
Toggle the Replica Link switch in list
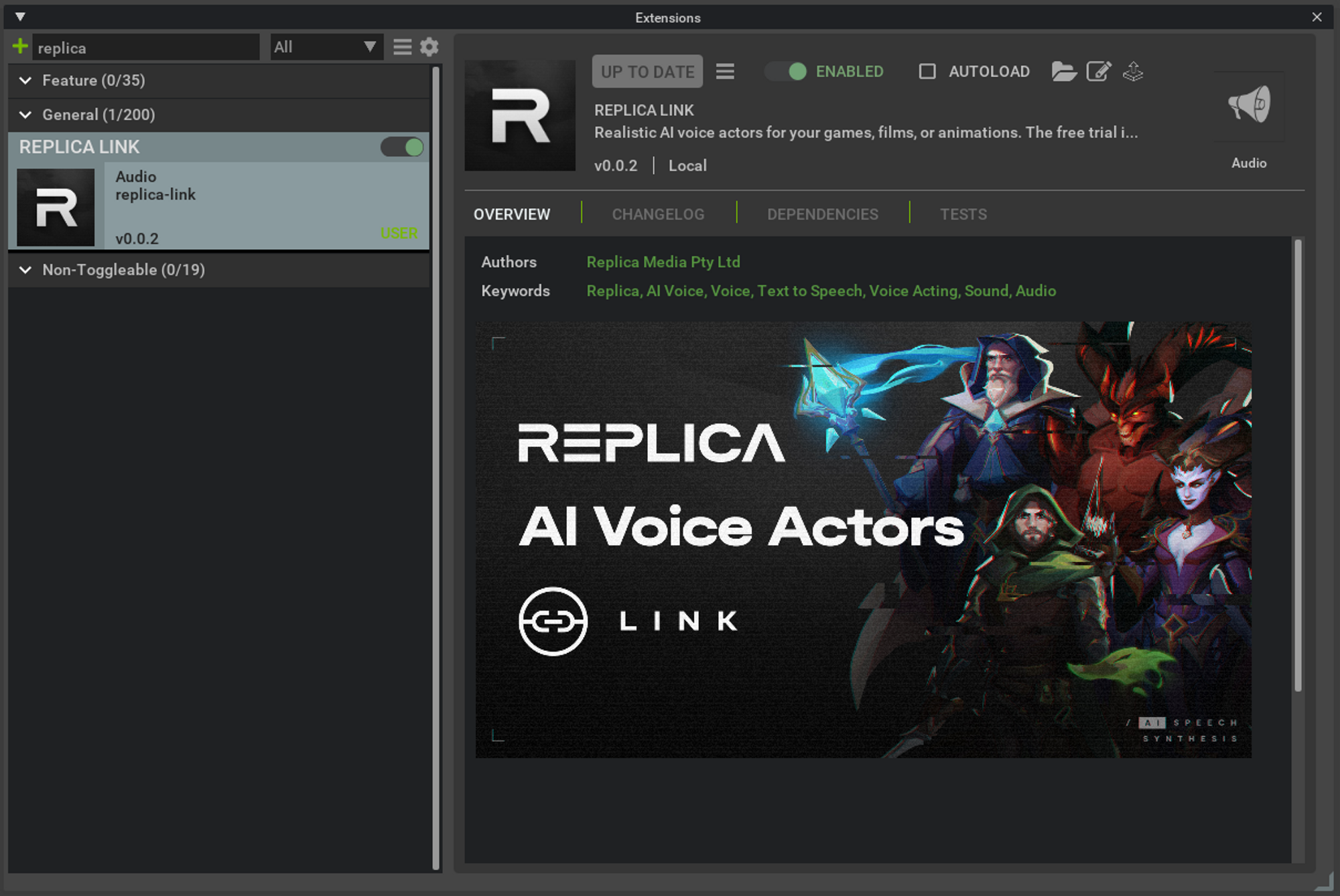tap(402, 147)
